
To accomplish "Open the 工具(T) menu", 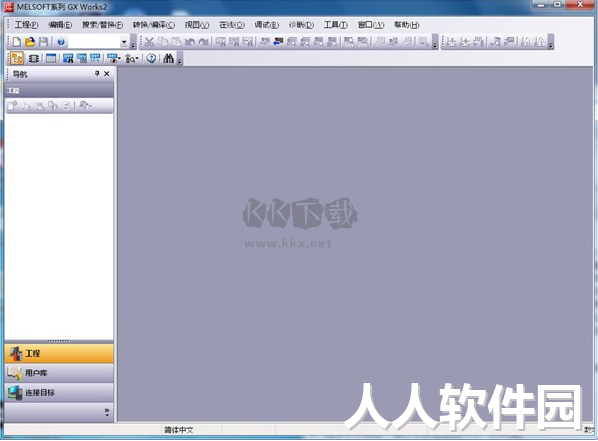I will pyautogui.click(x=336, y=25).
